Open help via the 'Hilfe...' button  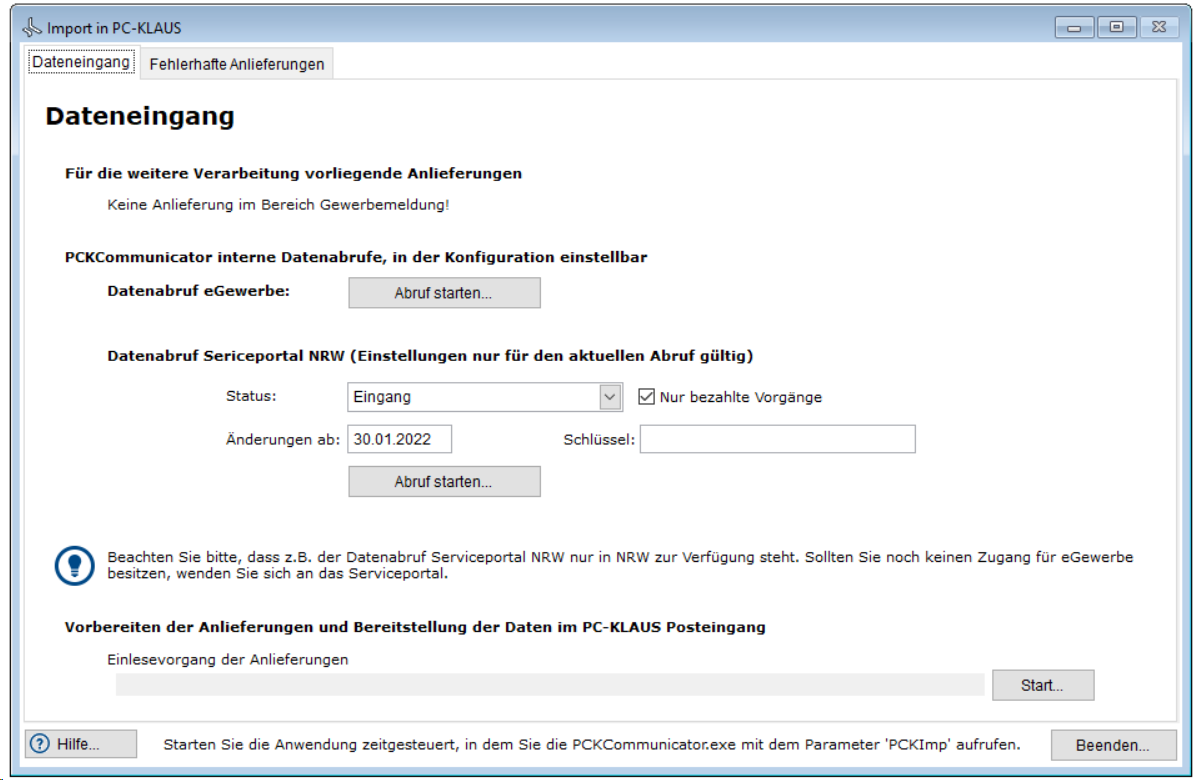(x=81, y=744)
